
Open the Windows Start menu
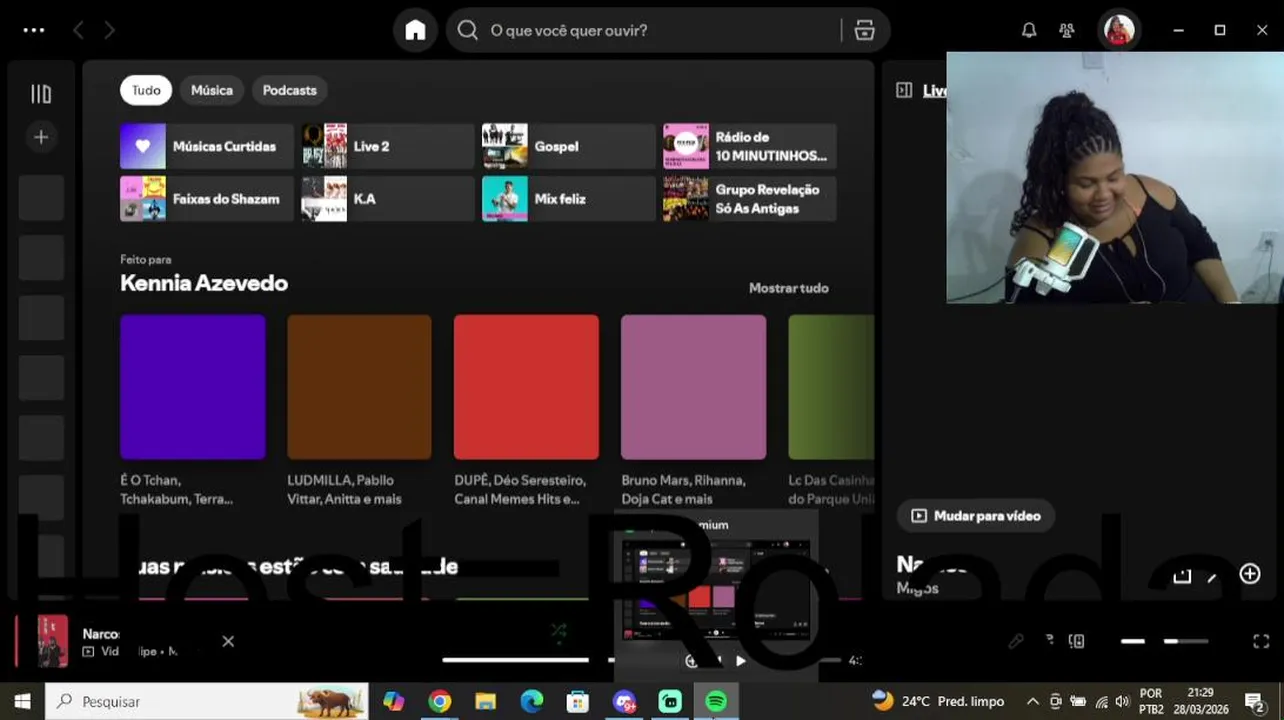coord(22,701)
